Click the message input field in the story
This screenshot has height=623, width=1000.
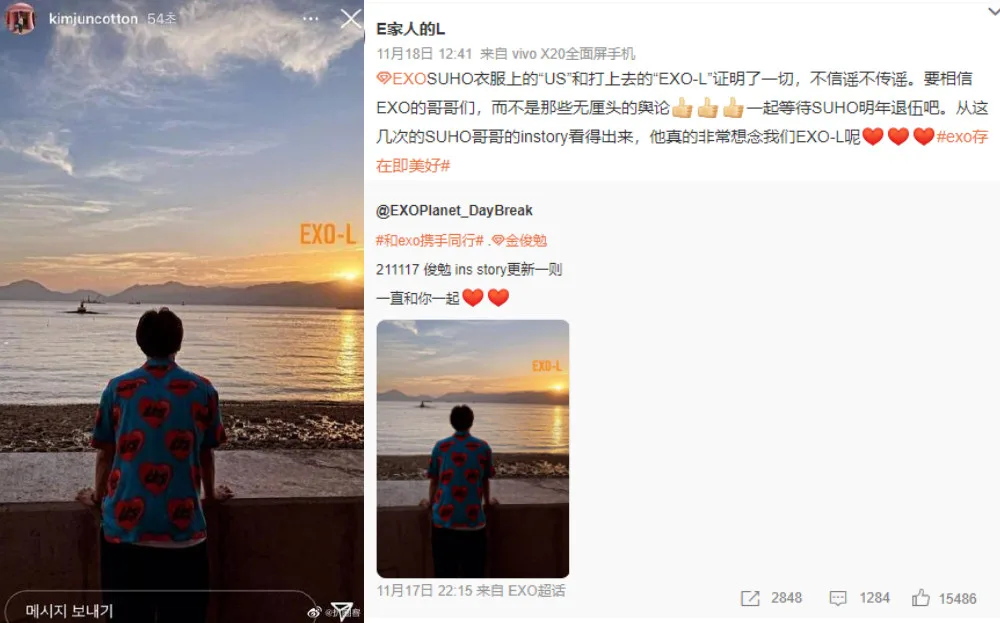[159, 609]
